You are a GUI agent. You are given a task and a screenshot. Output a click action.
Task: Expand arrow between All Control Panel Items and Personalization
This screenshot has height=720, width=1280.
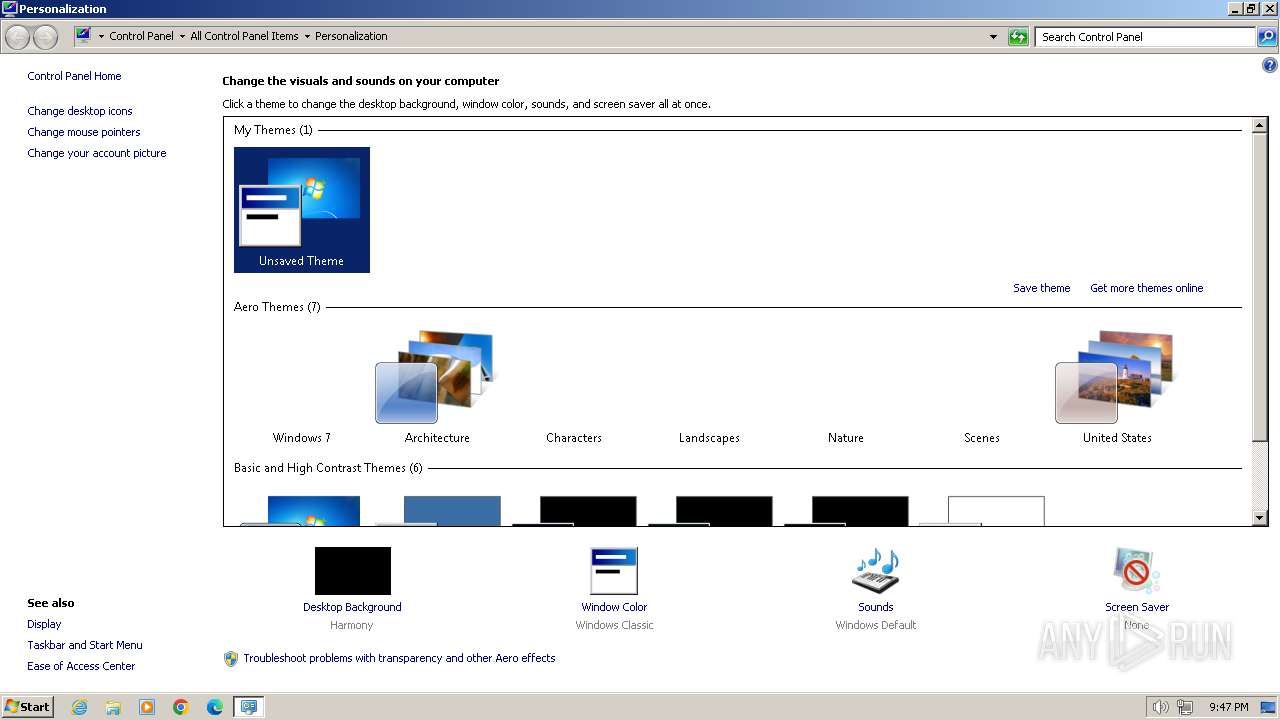click(307, 37)
